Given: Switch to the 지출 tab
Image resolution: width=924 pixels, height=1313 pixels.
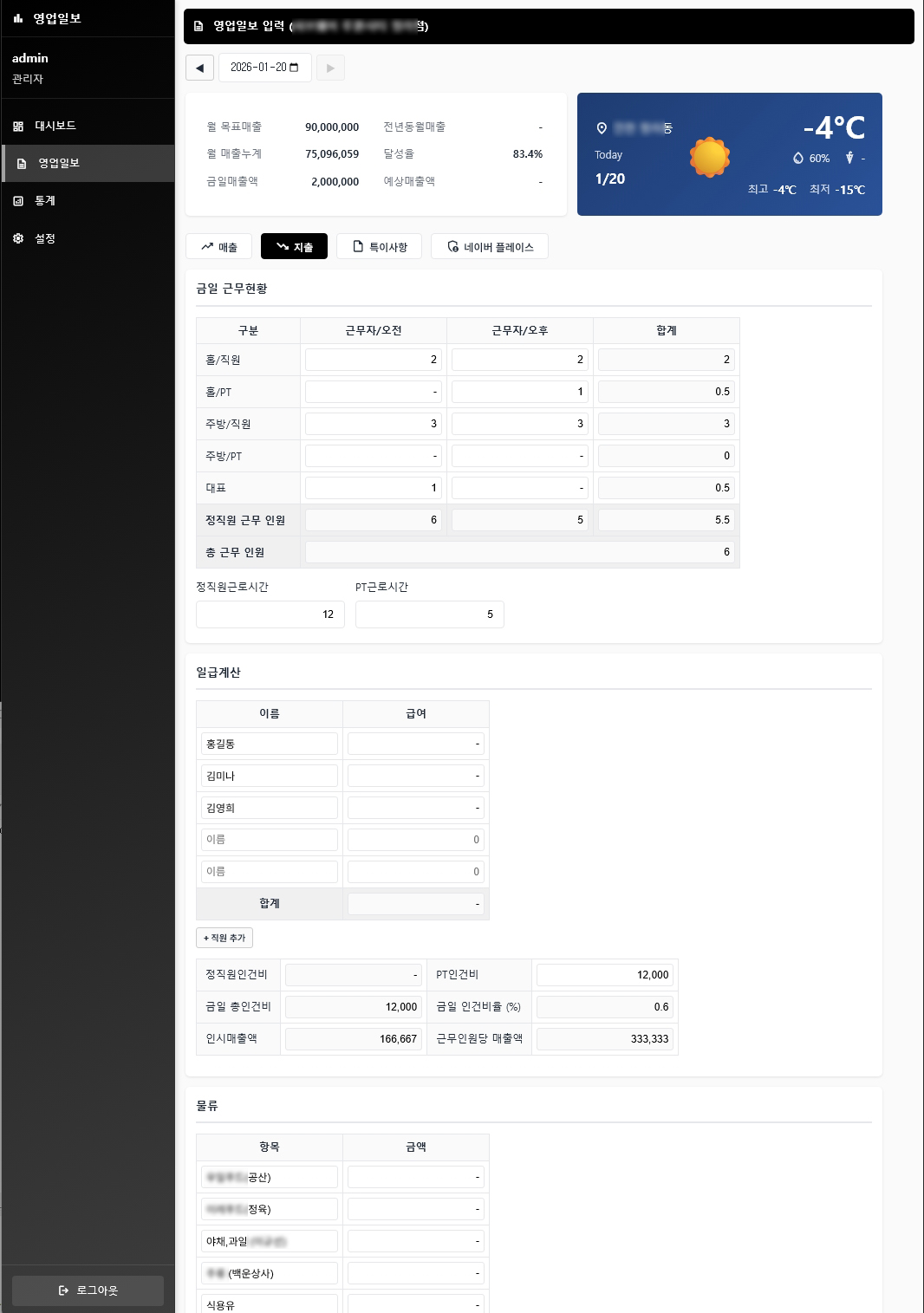Looking at the screenshot, I should click(x=294, y=247).
